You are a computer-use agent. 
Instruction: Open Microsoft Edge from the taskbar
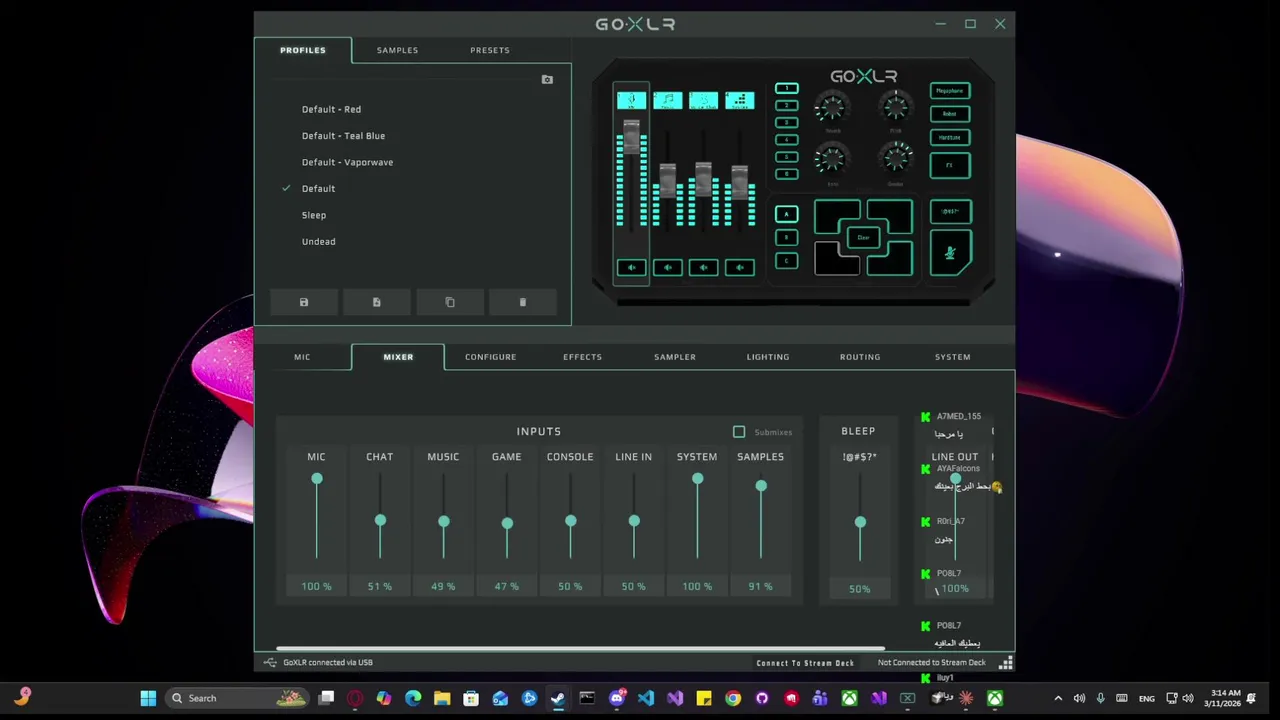(x=413, y=698)
